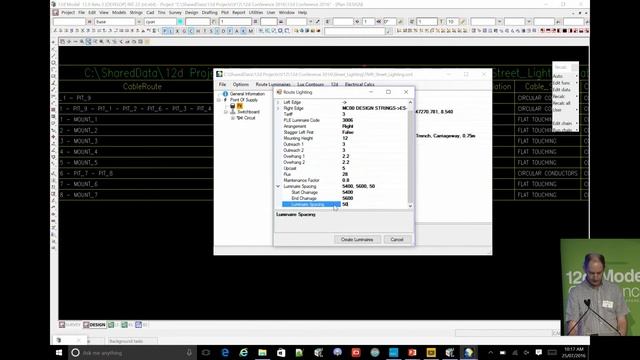Open the Project menu
Screen dimensions: 640x360
[x=68, y=13]
